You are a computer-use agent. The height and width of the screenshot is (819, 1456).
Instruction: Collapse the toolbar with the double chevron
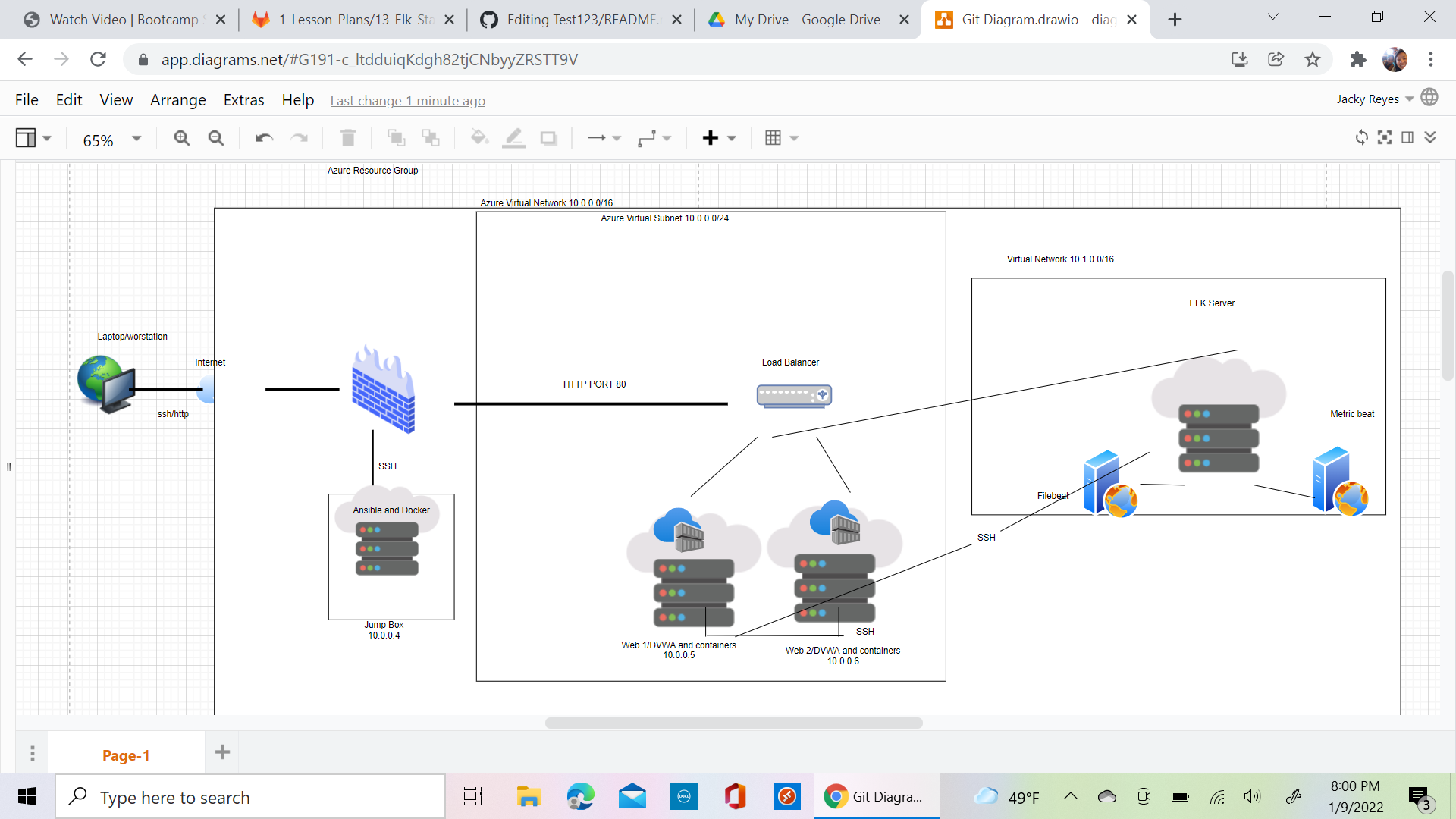[1430, 137]
